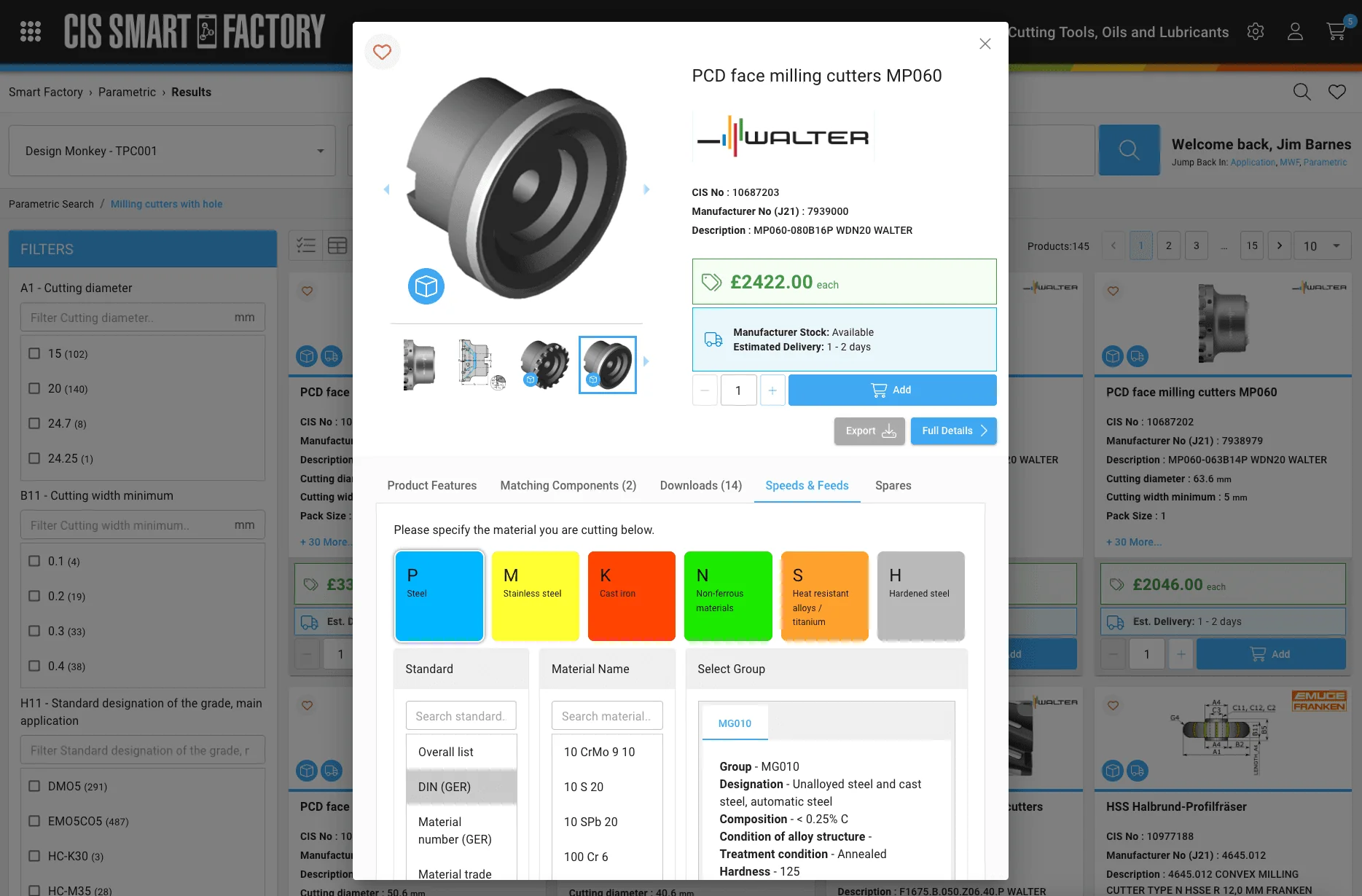Screen dimensions: 1362x896
Task: Open the user account icon
Action: pyautogui.click(x=1295, y=31)
